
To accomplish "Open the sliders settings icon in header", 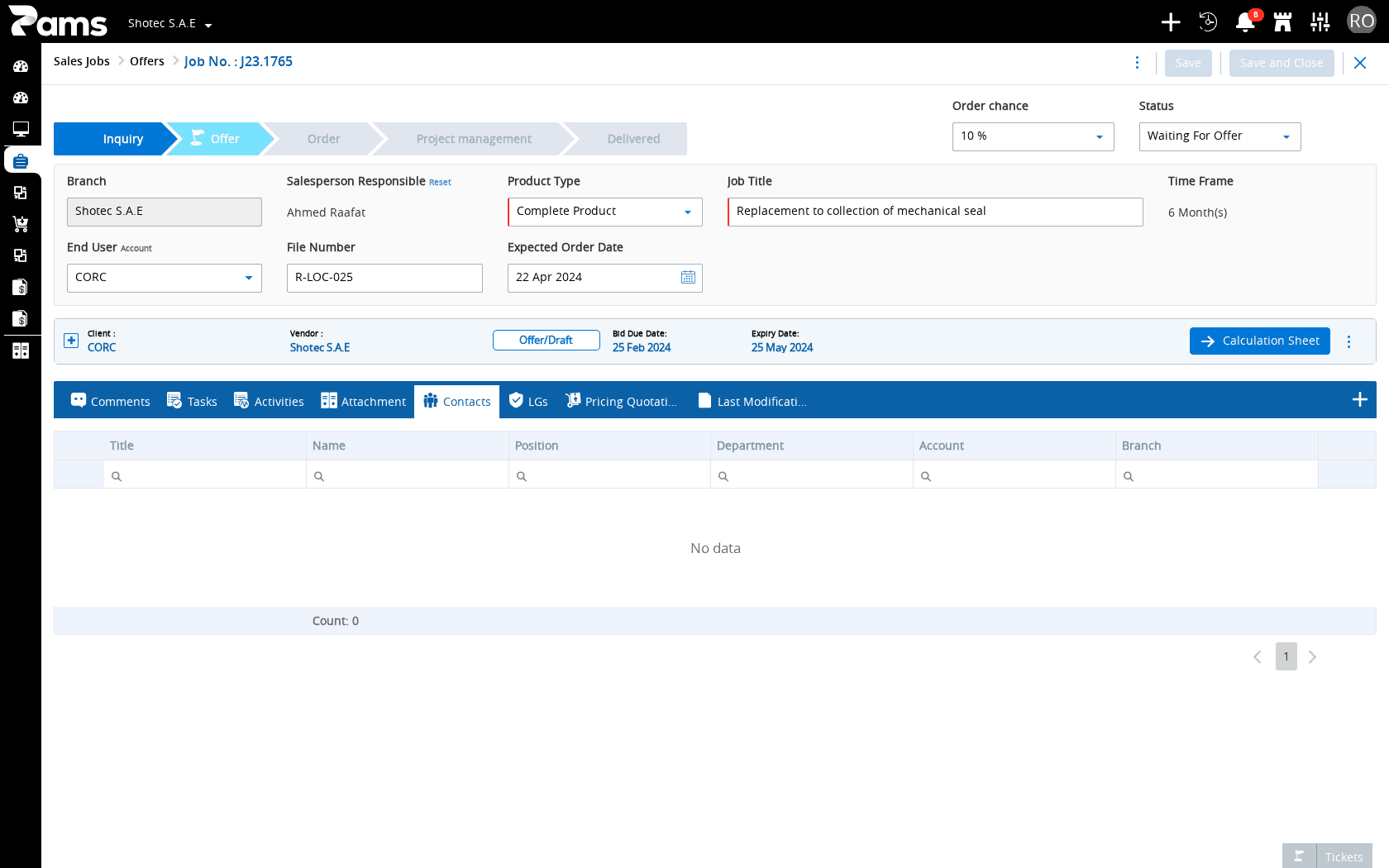I will point(1320,22).
